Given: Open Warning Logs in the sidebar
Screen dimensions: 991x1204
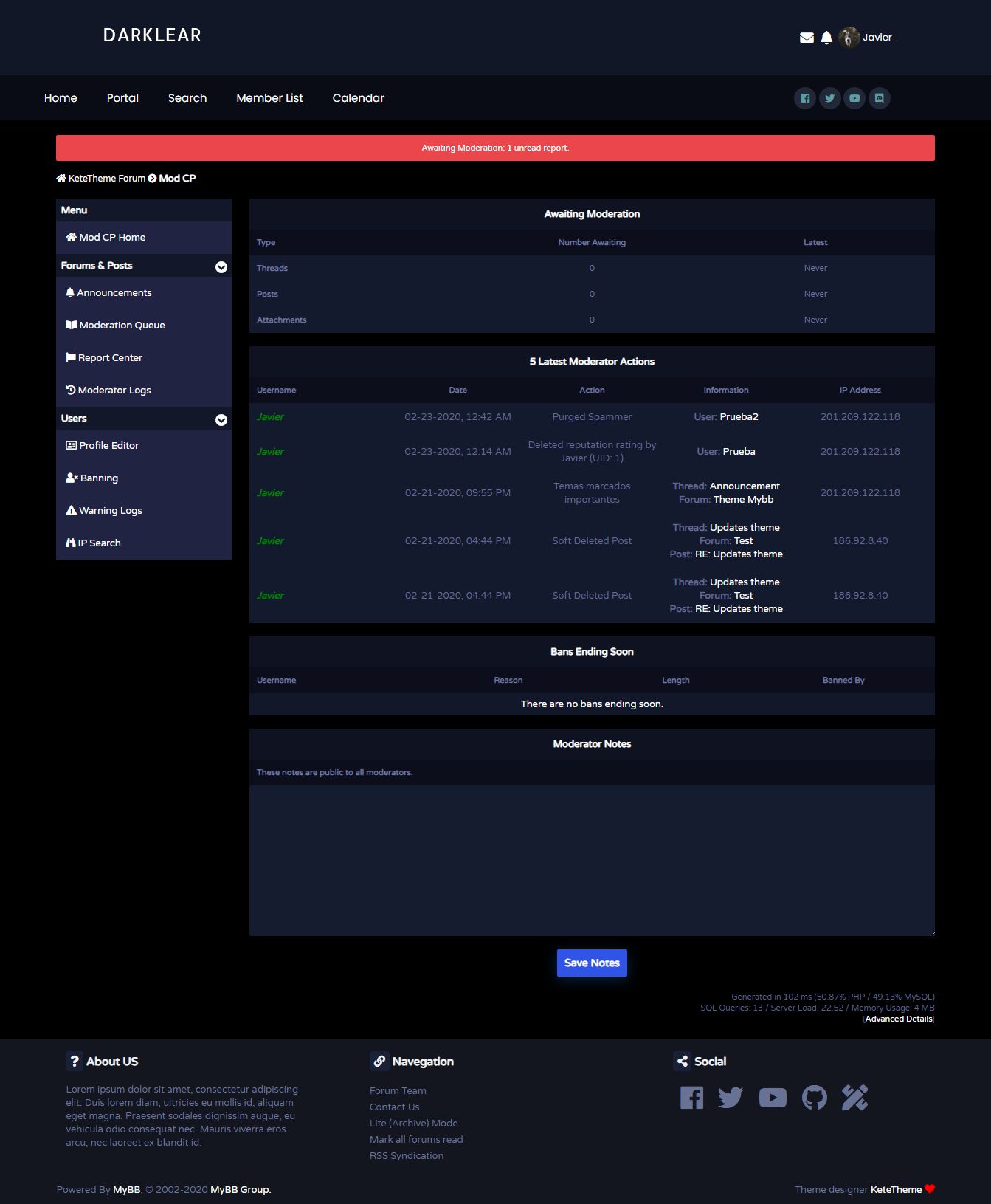Looking at the screenshot, I should [144, 511].
